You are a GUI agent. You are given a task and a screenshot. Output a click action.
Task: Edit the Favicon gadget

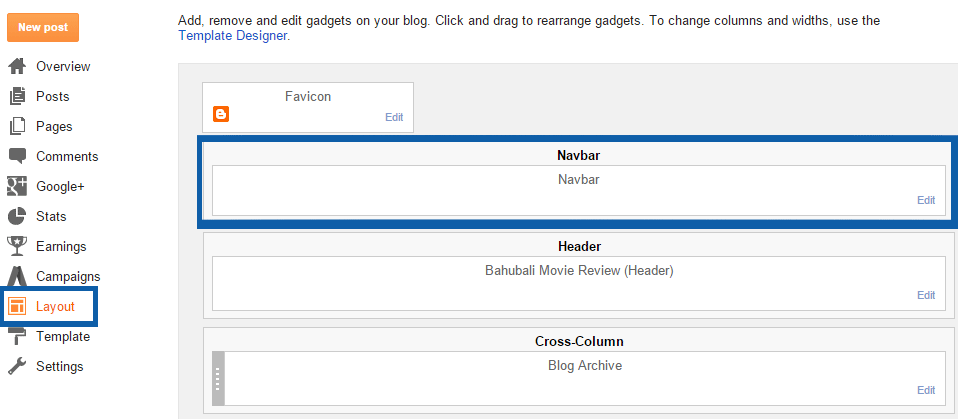[394, 117]
